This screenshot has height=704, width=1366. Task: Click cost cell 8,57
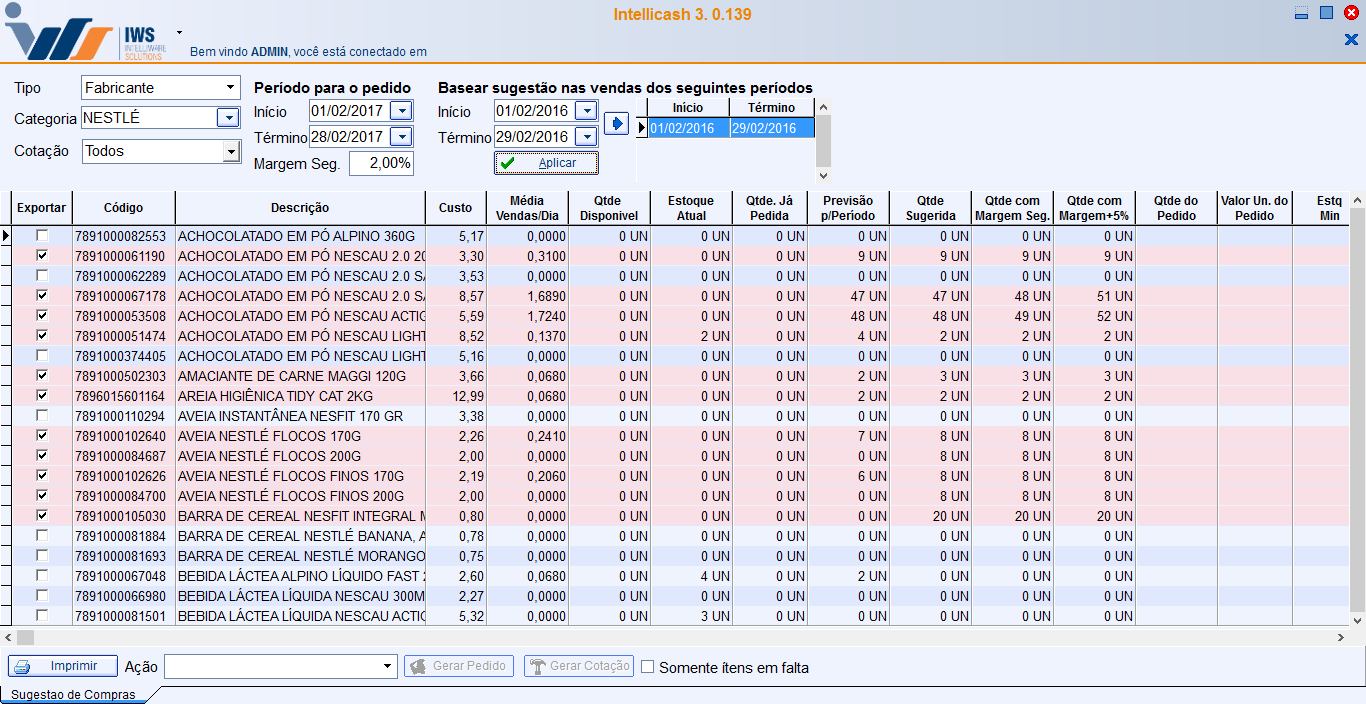coord(456,296)
